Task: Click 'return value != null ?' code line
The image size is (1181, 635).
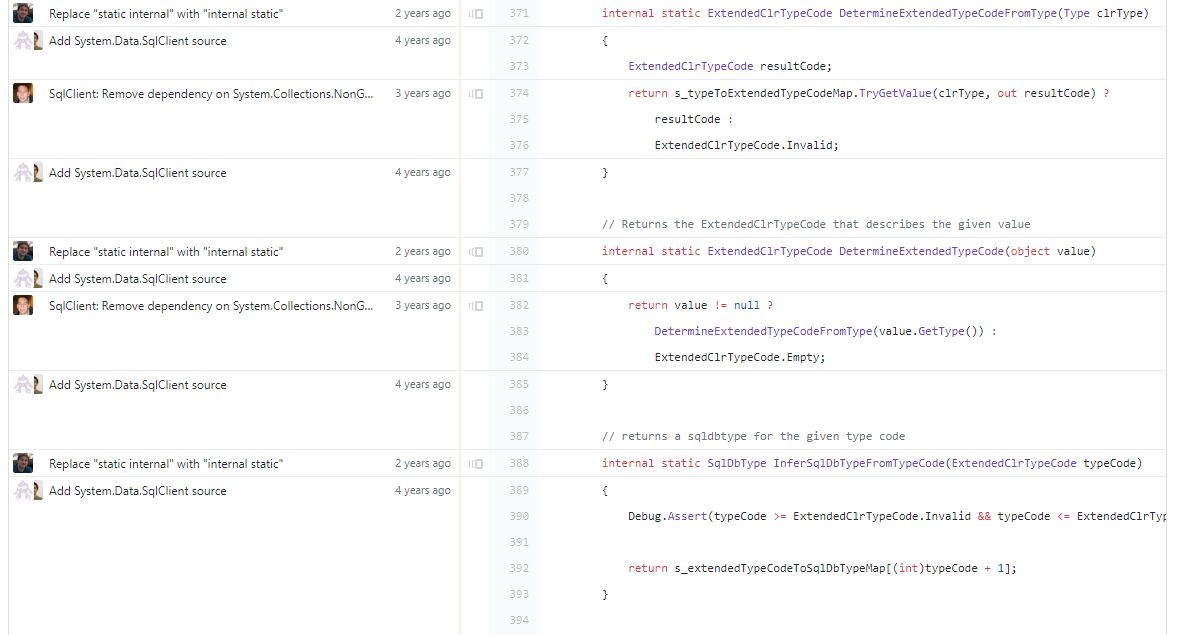Action: tap(700, 305)
